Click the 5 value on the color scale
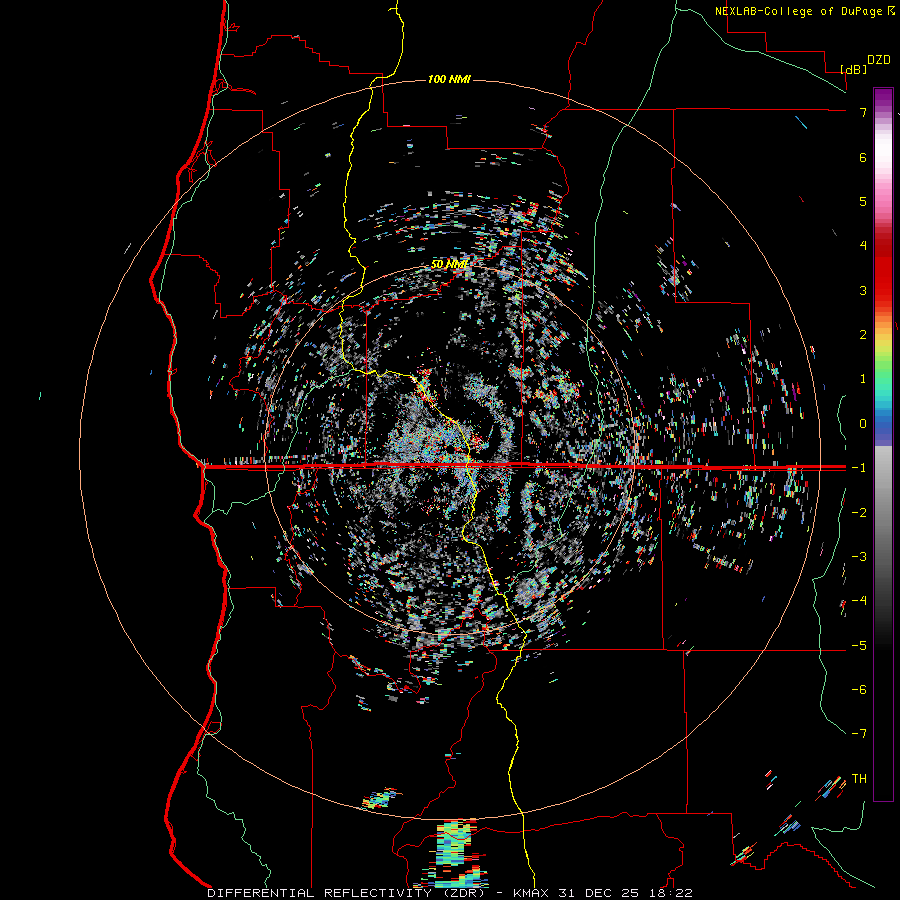Image resolution: width=900 pixels, height=900 pixels. click(863, 201)
